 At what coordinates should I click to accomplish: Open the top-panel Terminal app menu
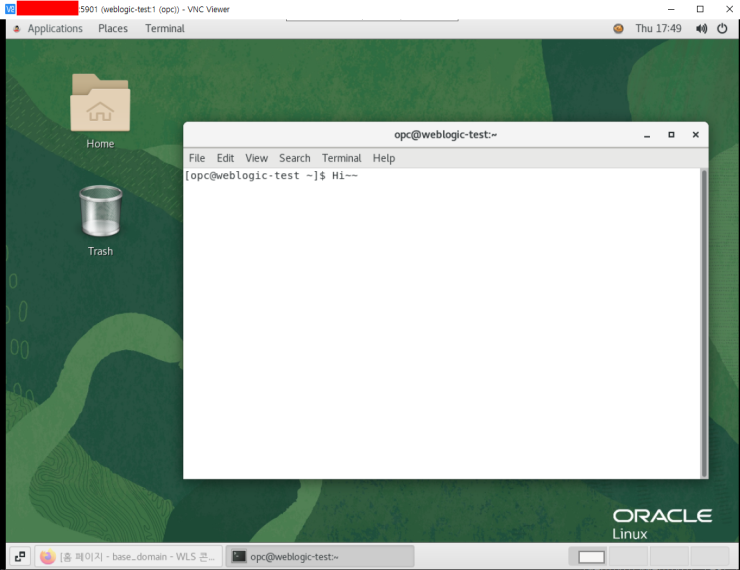coord(165,29)
